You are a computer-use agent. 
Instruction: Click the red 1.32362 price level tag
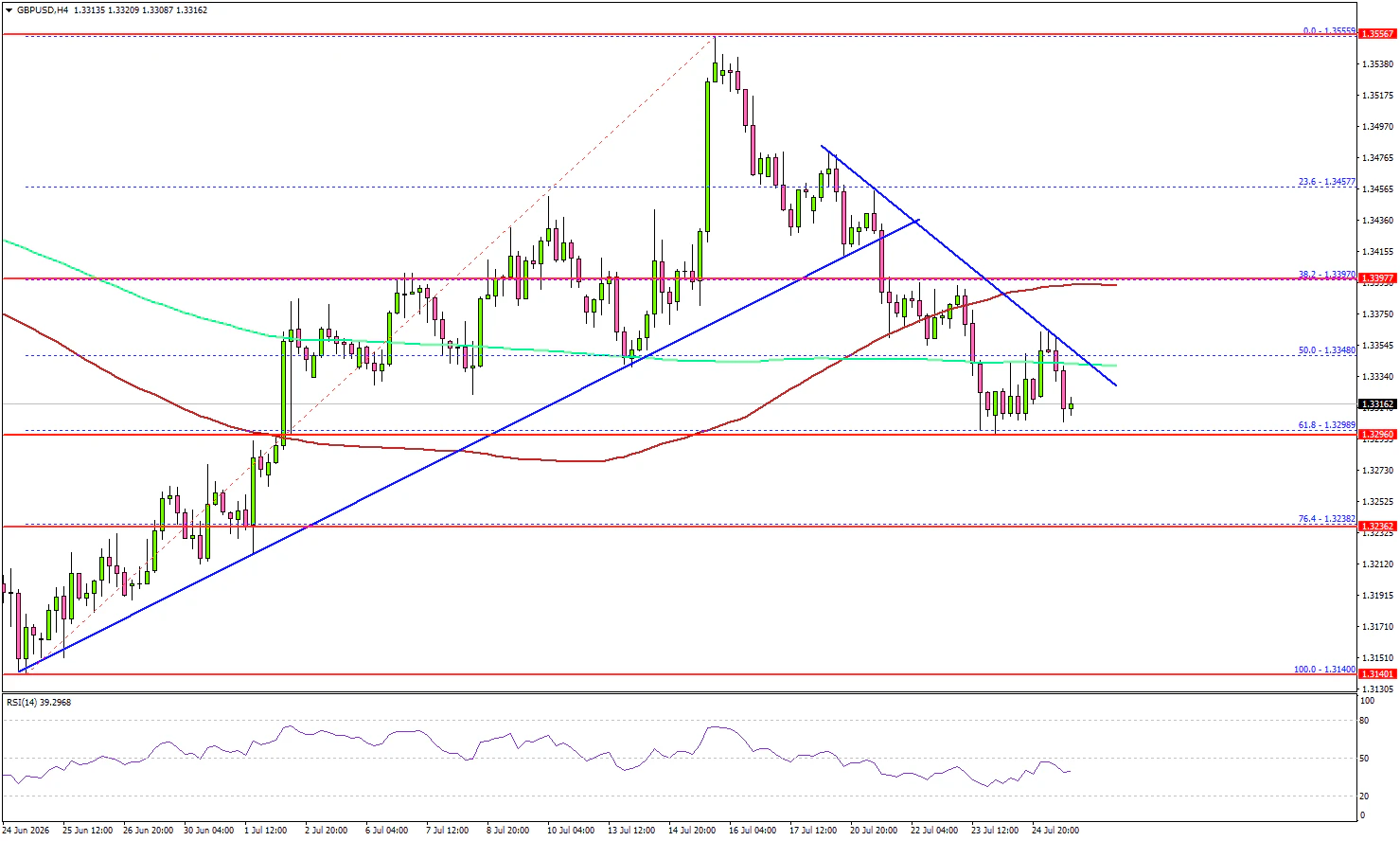click(x=1377, y=526)
